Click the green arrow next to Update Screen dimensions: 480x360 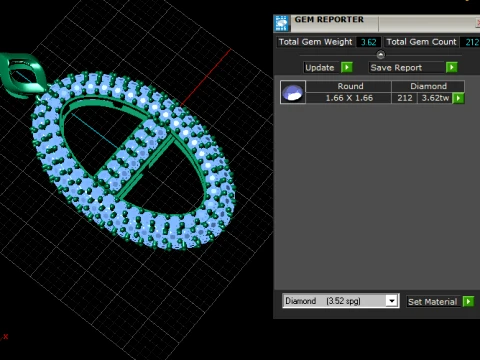[x=347, y=67]
